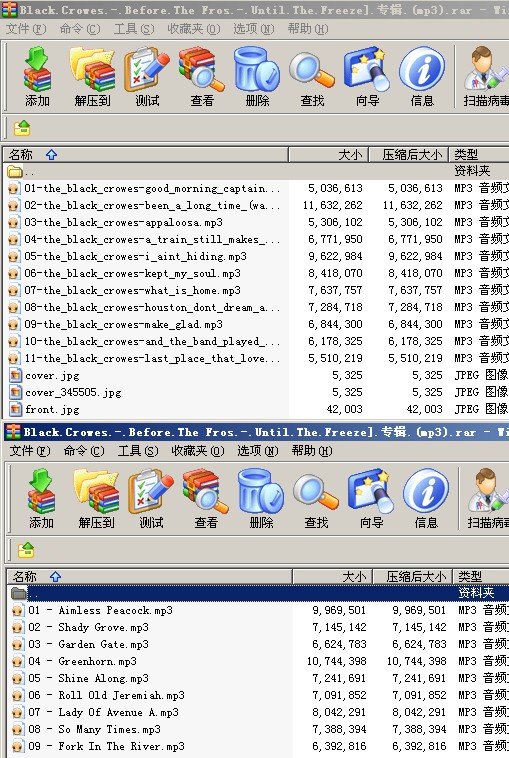Sort by 压缩后大小 column in top window

pyautogui.click(x=408, y=155)
